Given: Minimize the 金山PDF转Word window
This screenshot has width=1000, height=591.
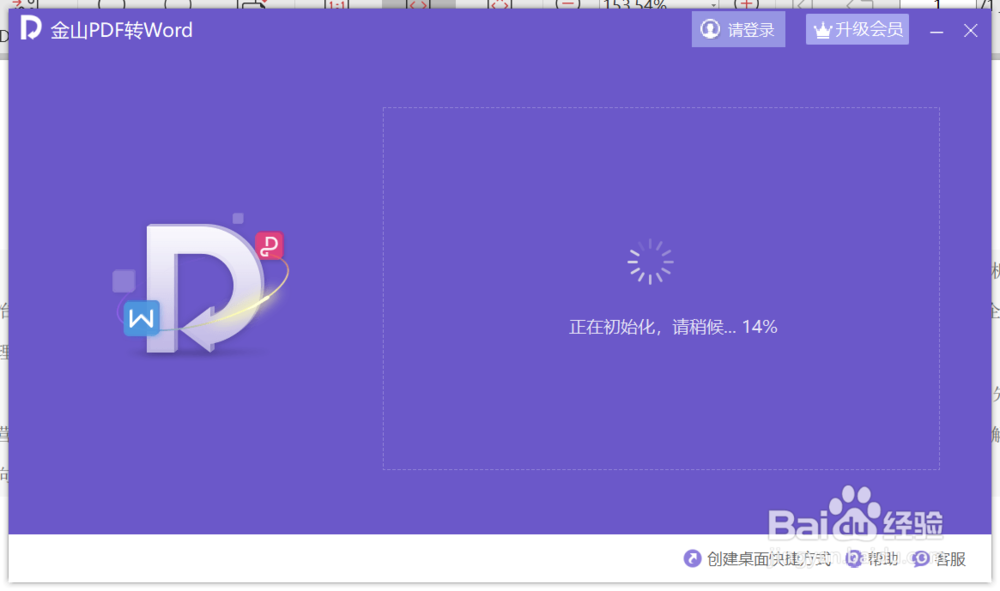Looking at the screenshot, I should 937,30.
